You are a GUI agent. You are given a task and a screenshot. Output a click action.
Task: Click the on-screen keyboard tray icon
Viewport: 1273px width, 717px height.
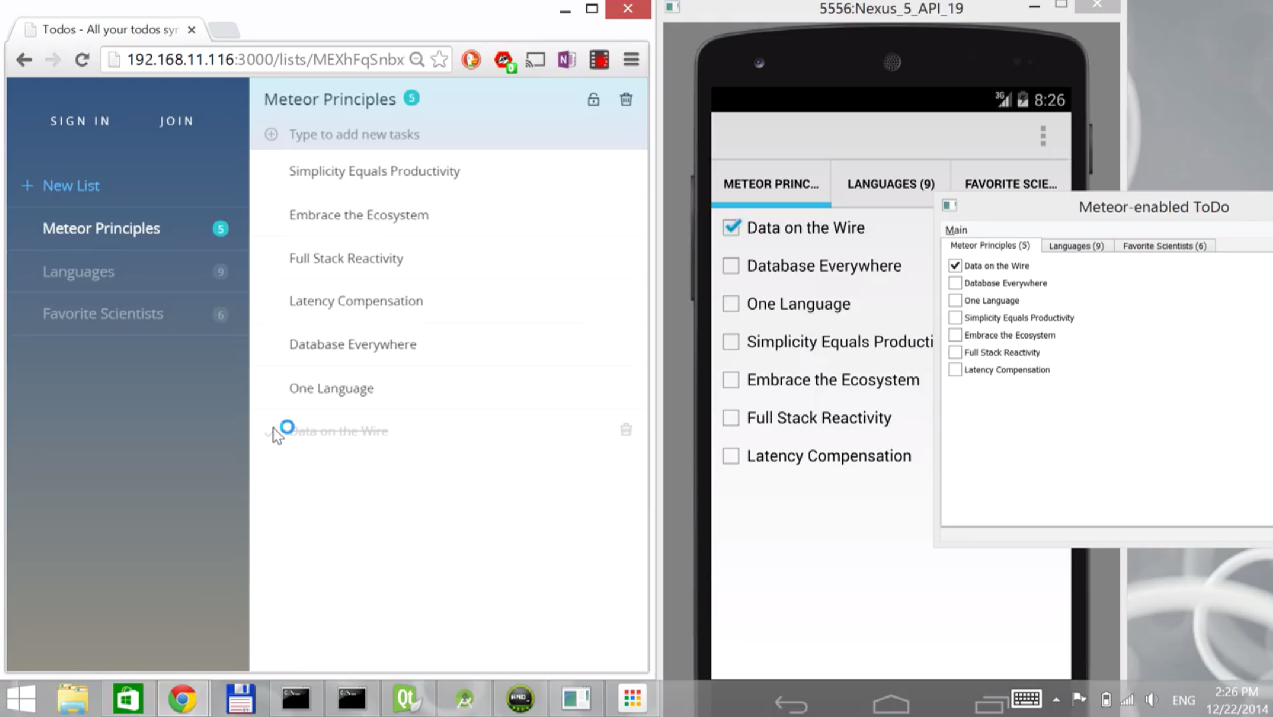tap(1027, 699)
